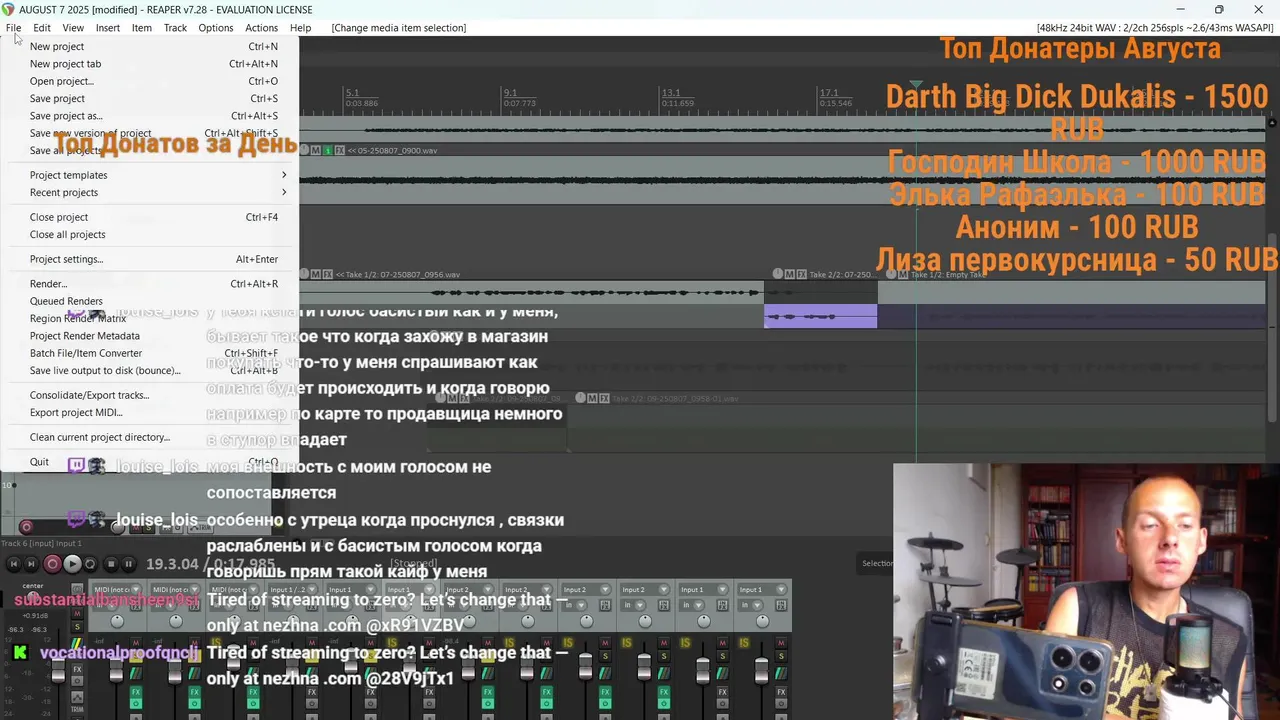The height and width of the screenshot is (720, 1280).
Task: Click lock icon on Take 1/2: 07-250807_0956.wav
Action: point(304,274)
